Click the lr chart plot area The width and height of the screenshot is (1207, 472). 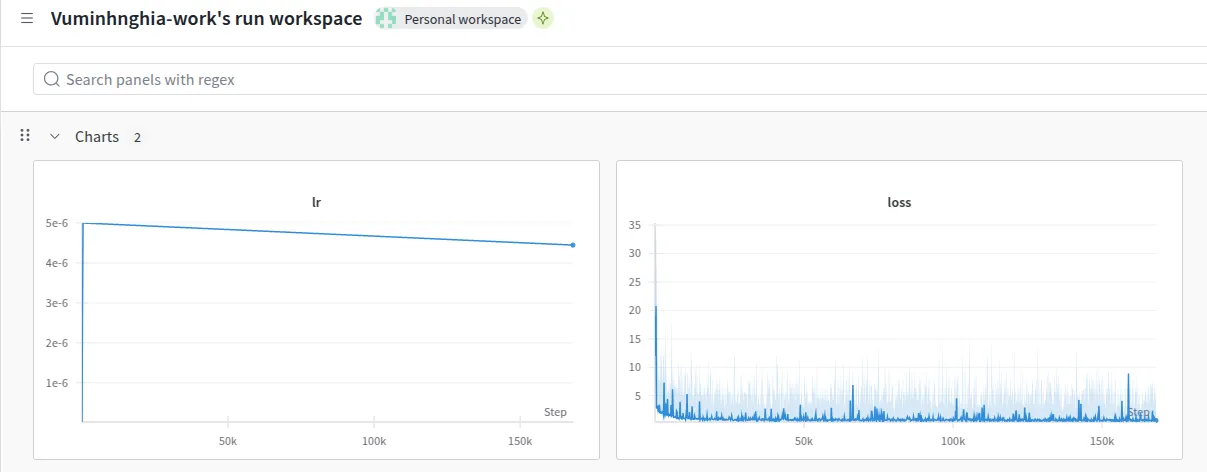click(x=327, y=320)
